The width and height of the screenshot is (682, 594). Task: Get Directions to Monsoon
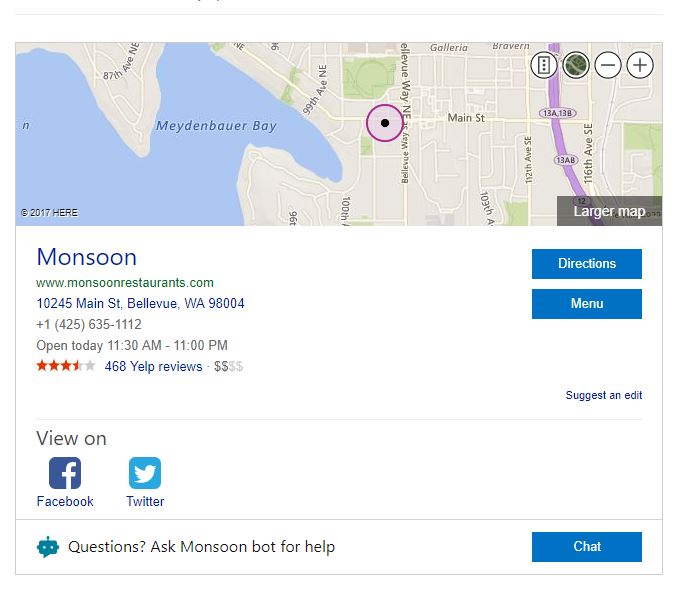(586, 264)
